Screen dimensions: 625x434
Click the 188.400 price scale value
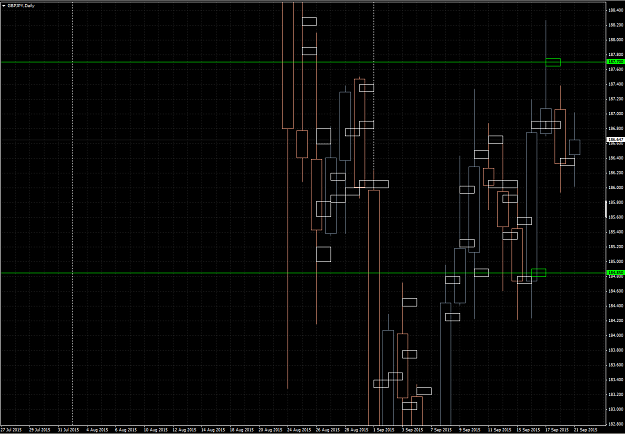(x=615, y=10)
